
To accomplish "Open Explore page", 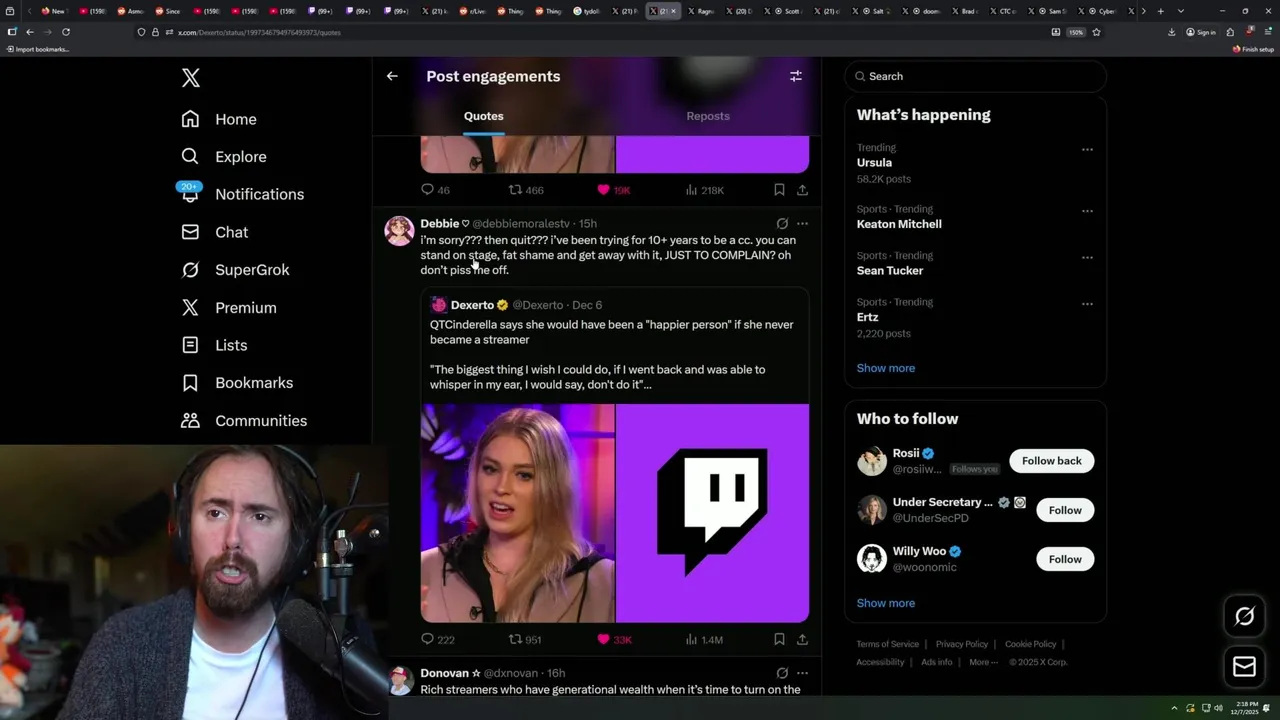I will pyautogui.click(x=240, y=157).
